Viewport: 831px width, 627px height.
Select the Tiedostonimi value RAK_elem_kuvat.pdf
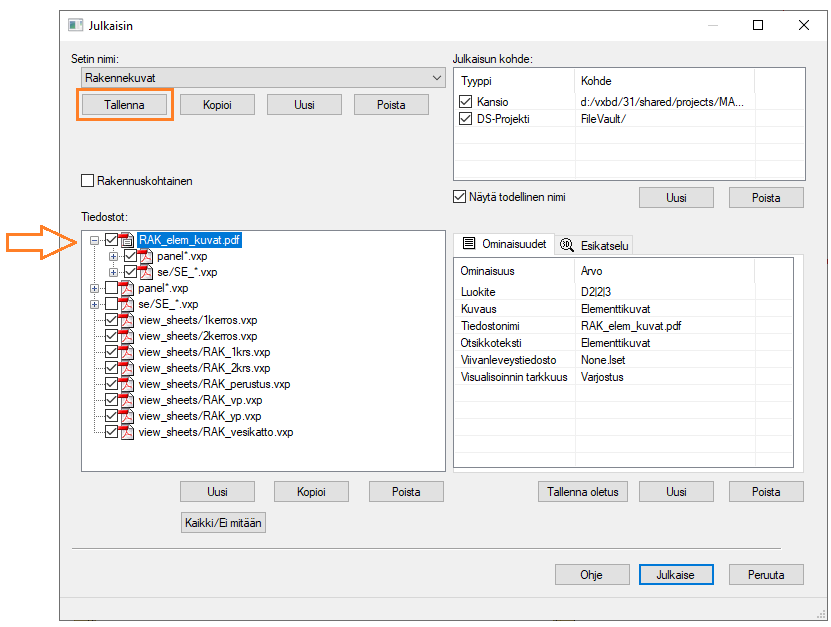click(632, 325)
